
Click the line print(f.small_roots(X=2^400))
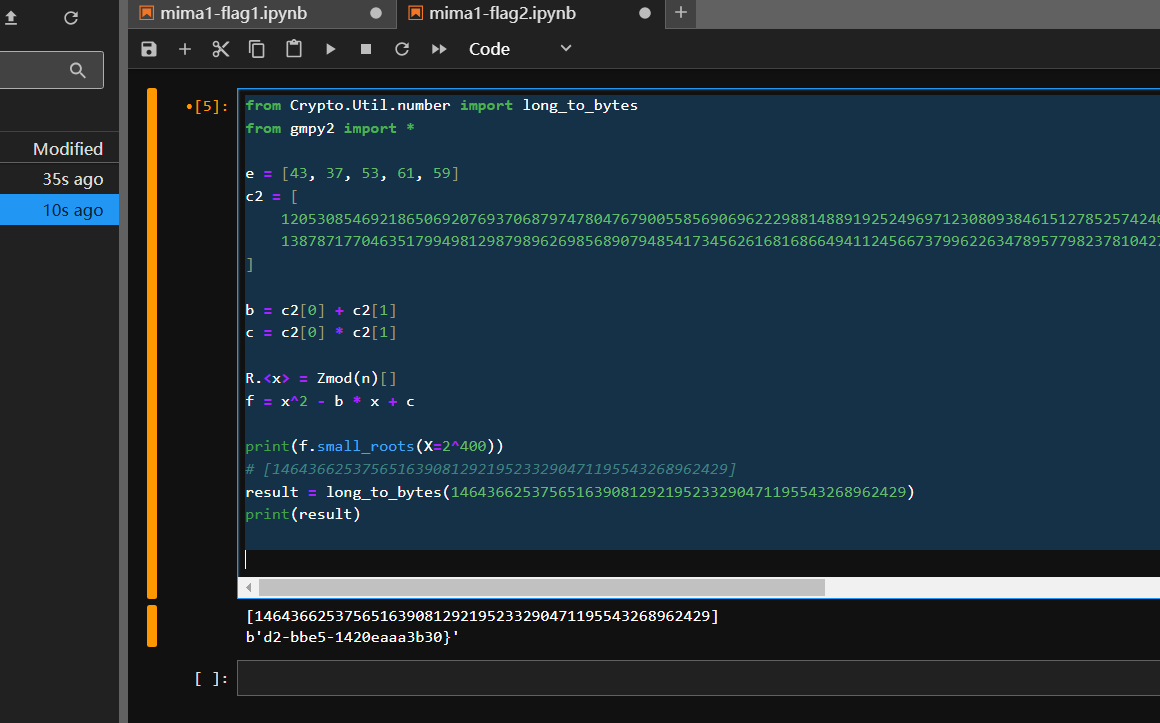click(374, 446)
